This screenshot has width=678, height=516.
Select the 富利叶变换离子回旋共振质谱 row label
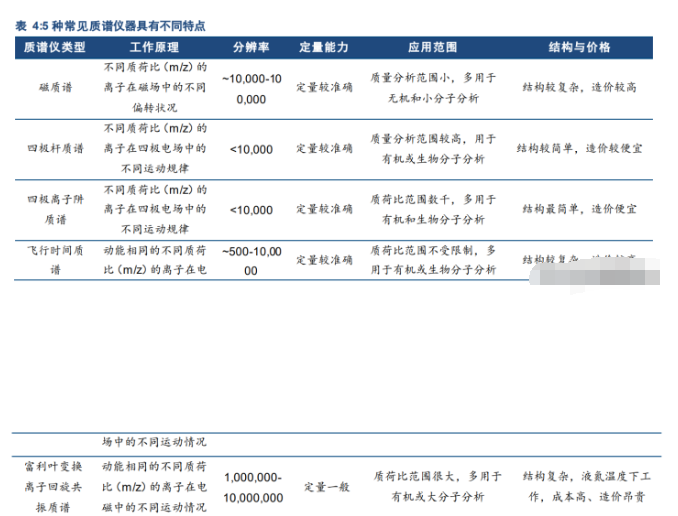click(55, 486)
